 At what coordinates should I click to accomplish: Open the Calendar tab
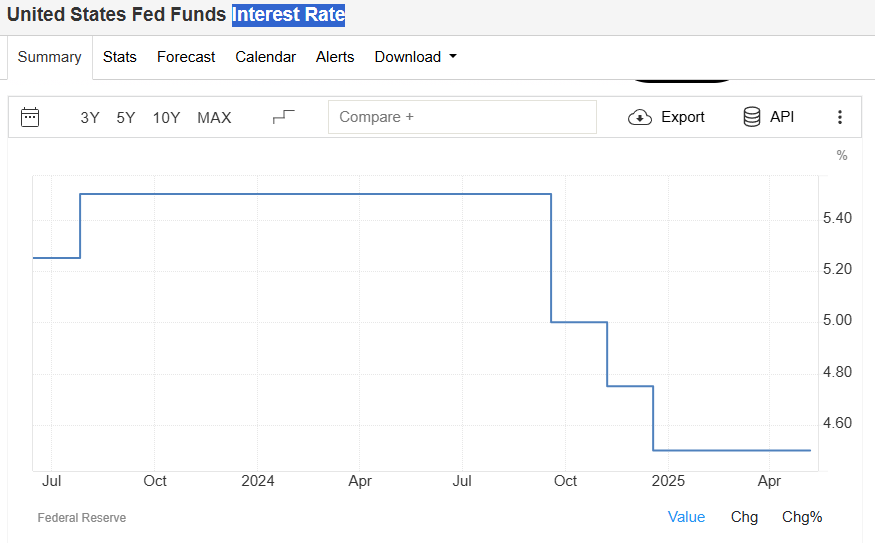(265, 57)
